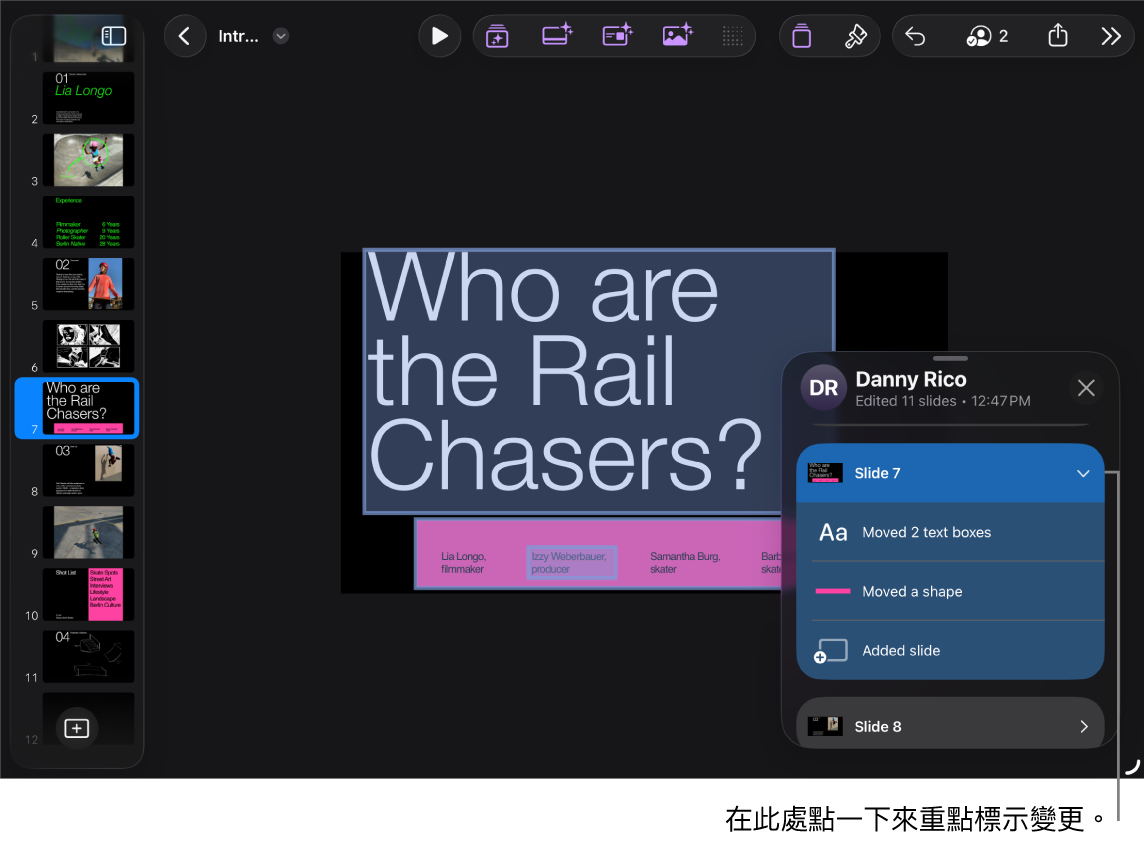Open collaboration menu showing 2 participants
This screenshot has height=841, width=1144.
986,36
